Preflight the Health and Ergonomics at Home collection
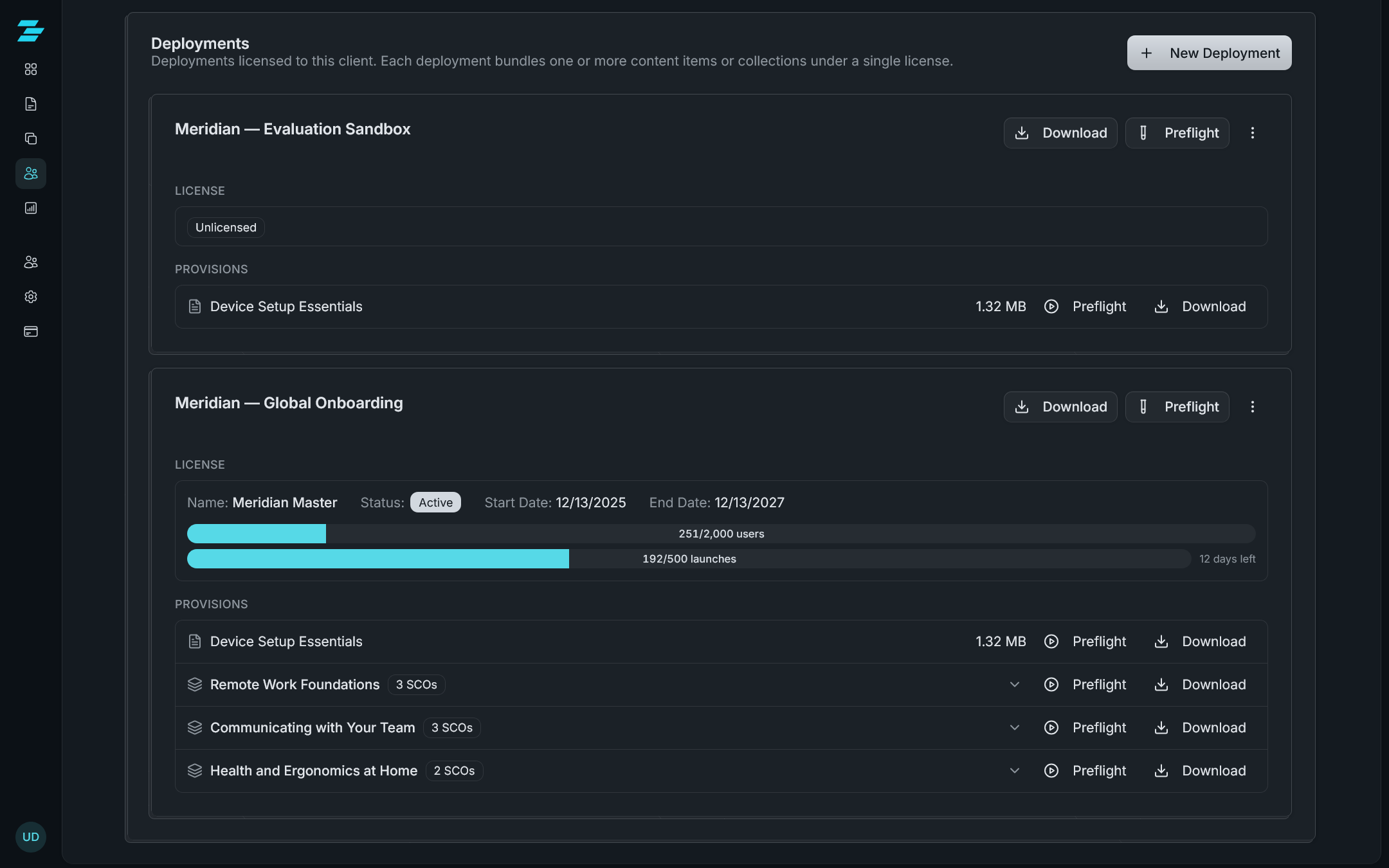Screen dimensions: 1389x868 click(x=1085, y=771)
